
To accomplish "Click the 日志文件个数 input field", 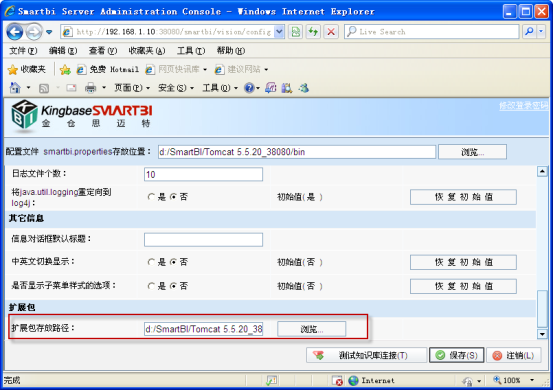I will (x=203, y=174).
